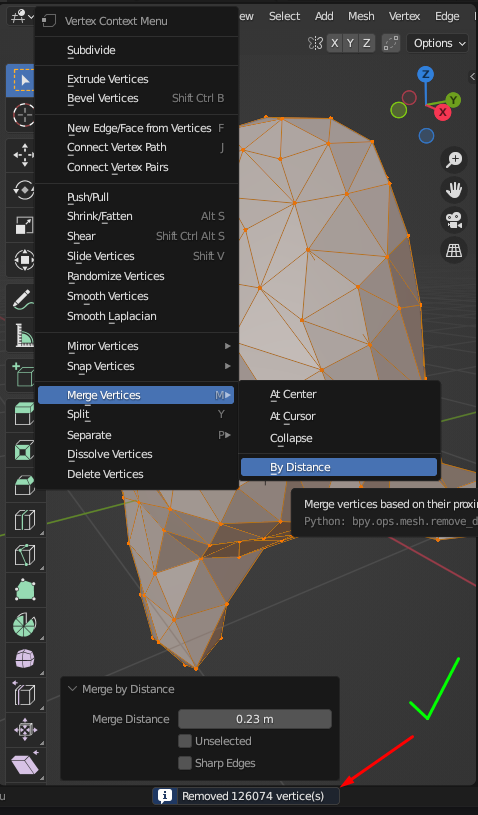Select the Select Box tool
Screen dimensions: 478x815
tap(21, 81)
